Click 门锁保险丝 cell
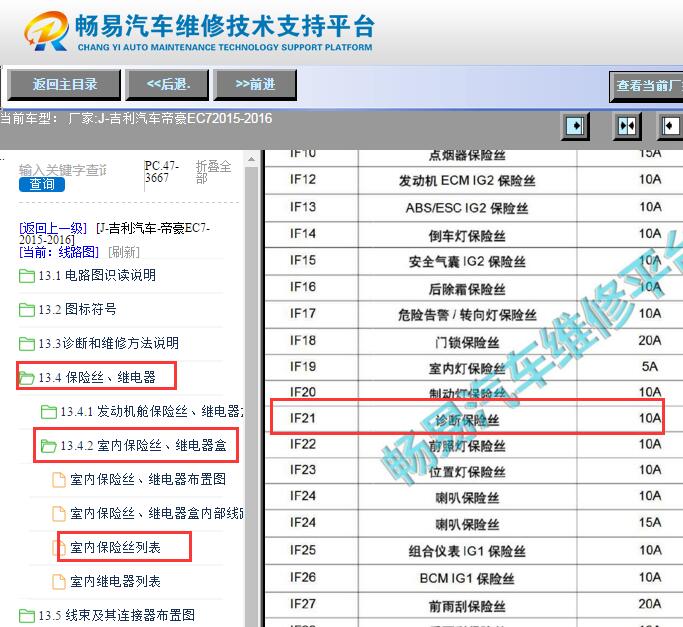683x627 pixels. 467,342
